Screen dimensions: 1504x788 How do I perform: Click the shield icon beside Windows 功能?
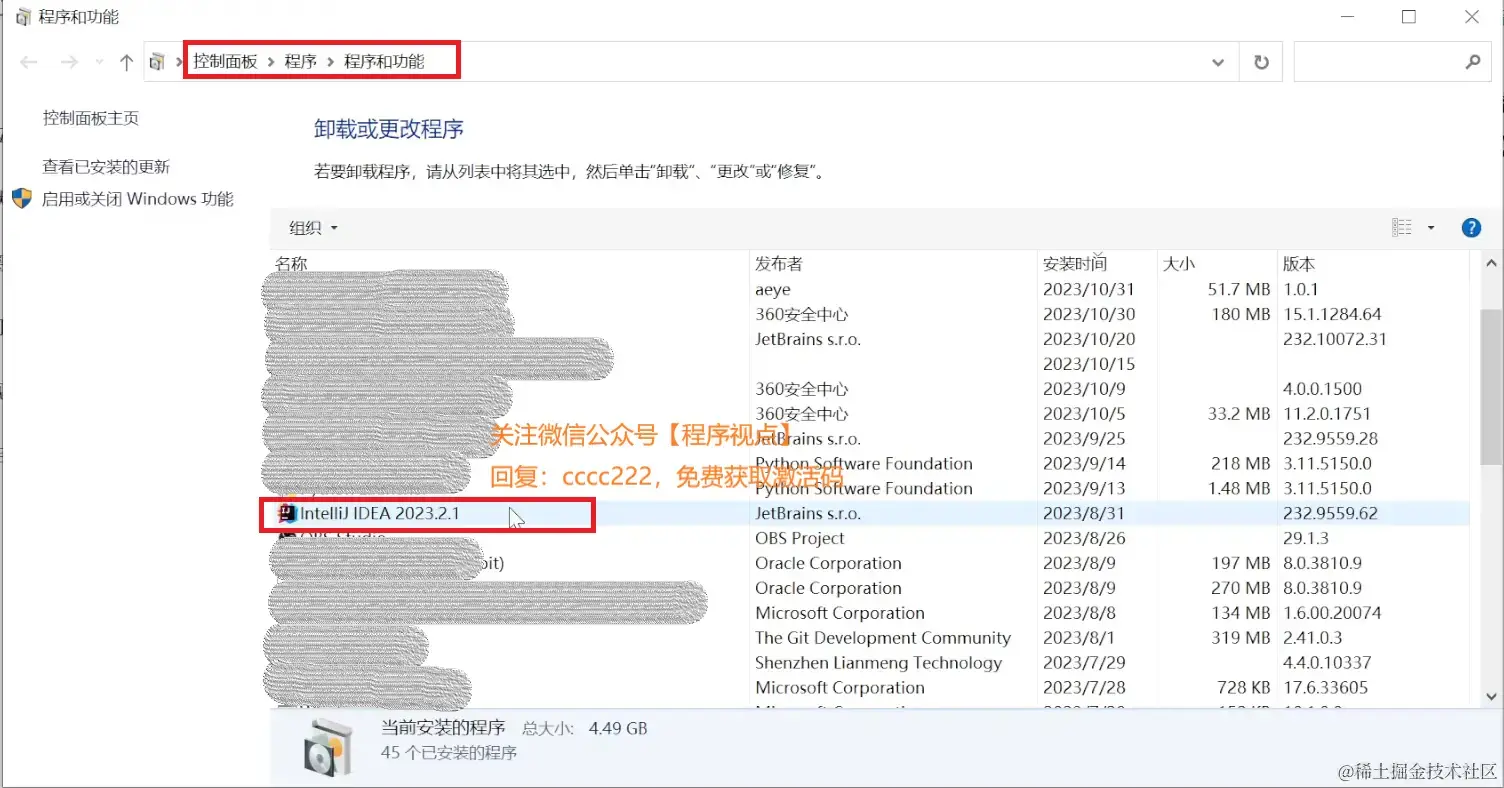point(22,198)
